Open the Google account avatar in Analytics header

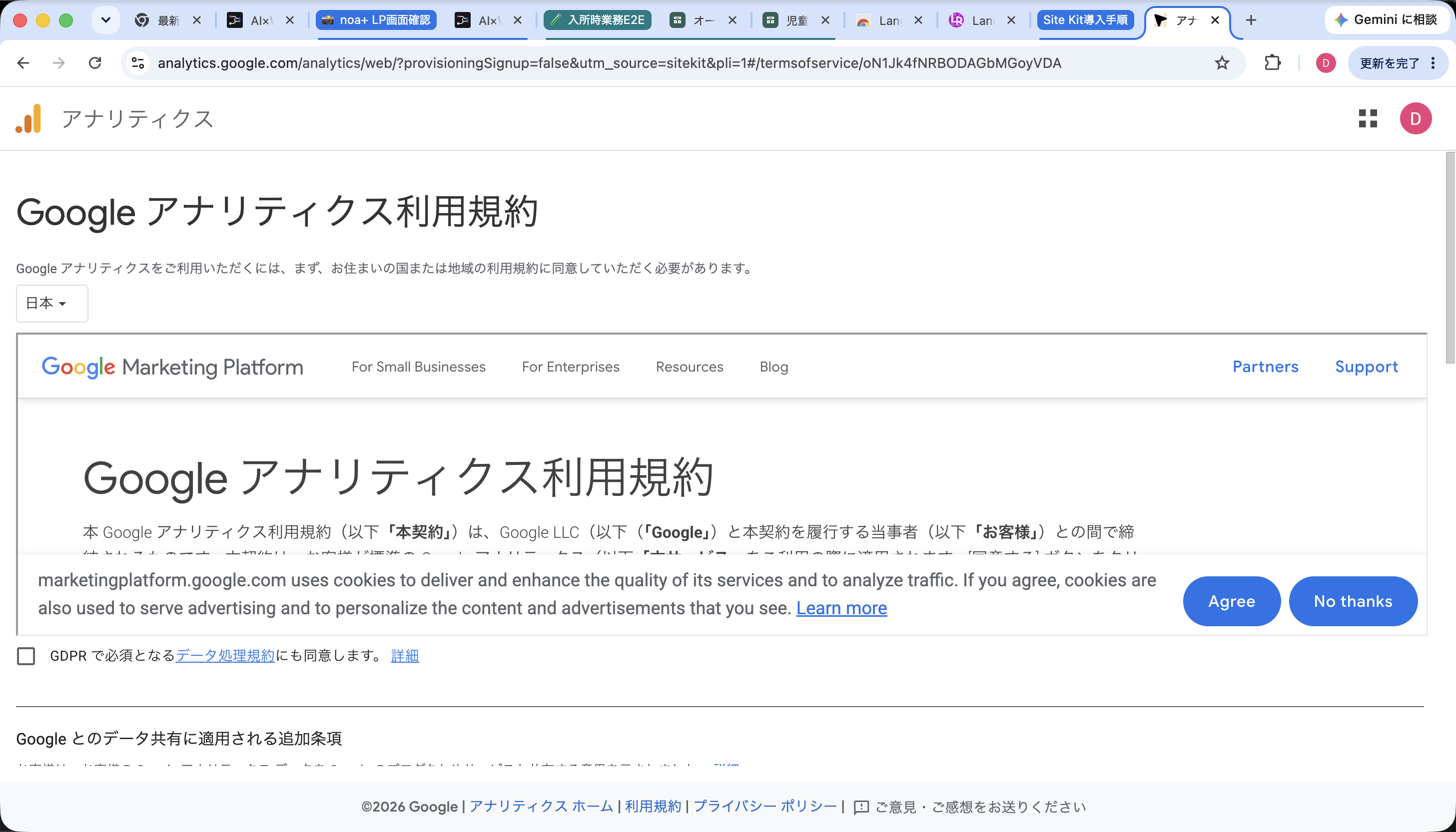pyautogui.click(x=1416, y=118)
